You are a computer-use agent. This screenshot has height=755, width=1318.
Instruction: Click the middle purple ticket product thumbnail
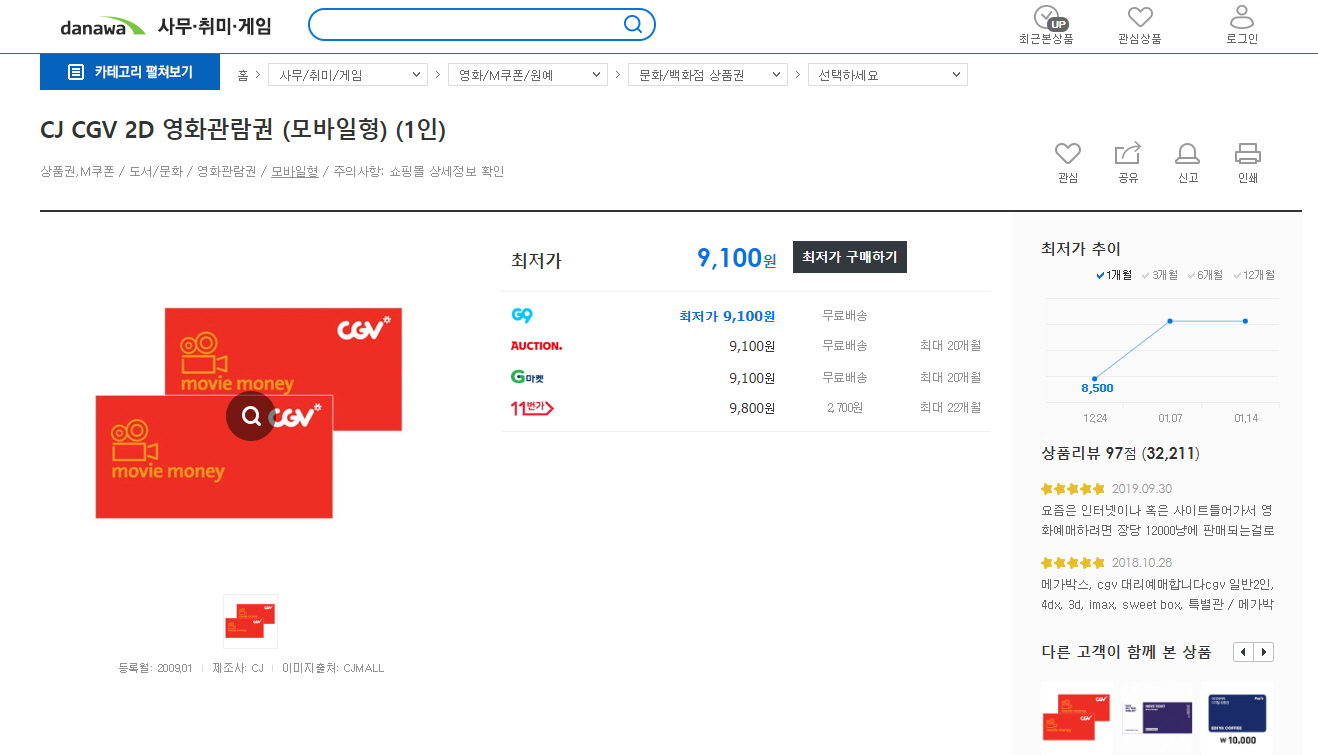1157,718
